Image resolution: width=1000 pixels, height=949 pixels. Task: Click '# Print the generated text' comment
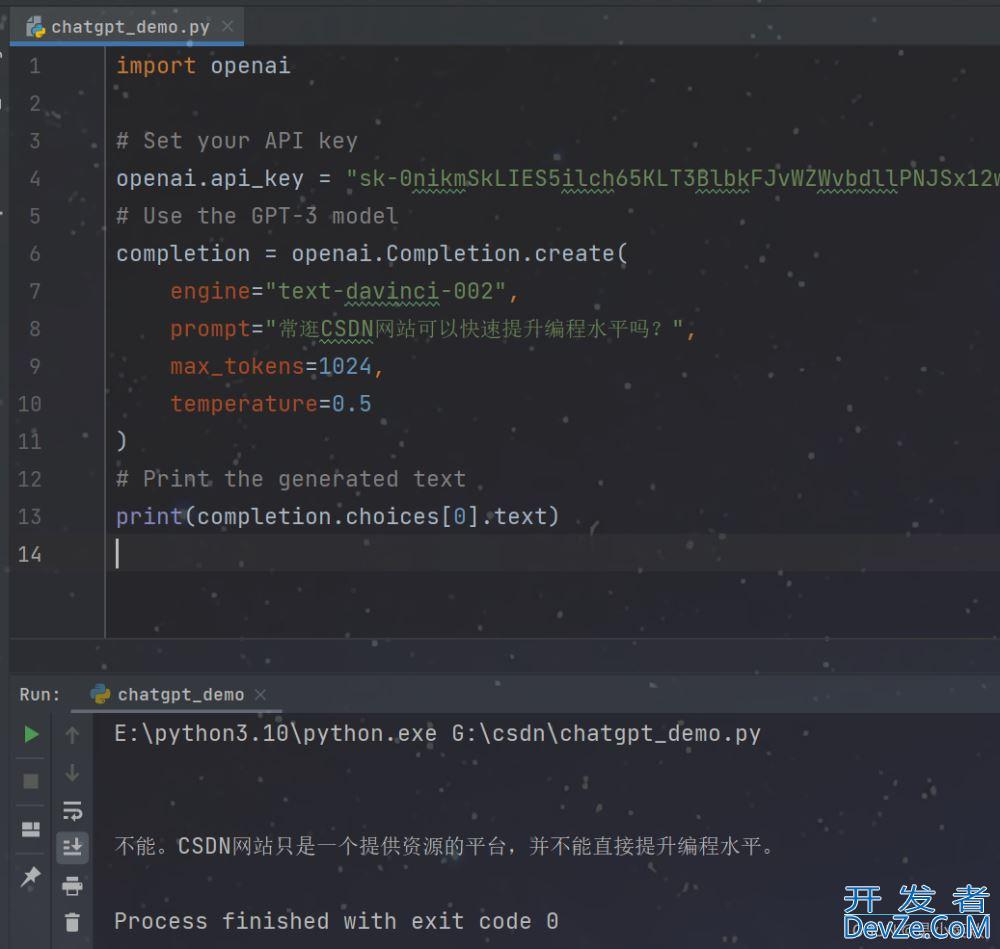coord(291,479)
